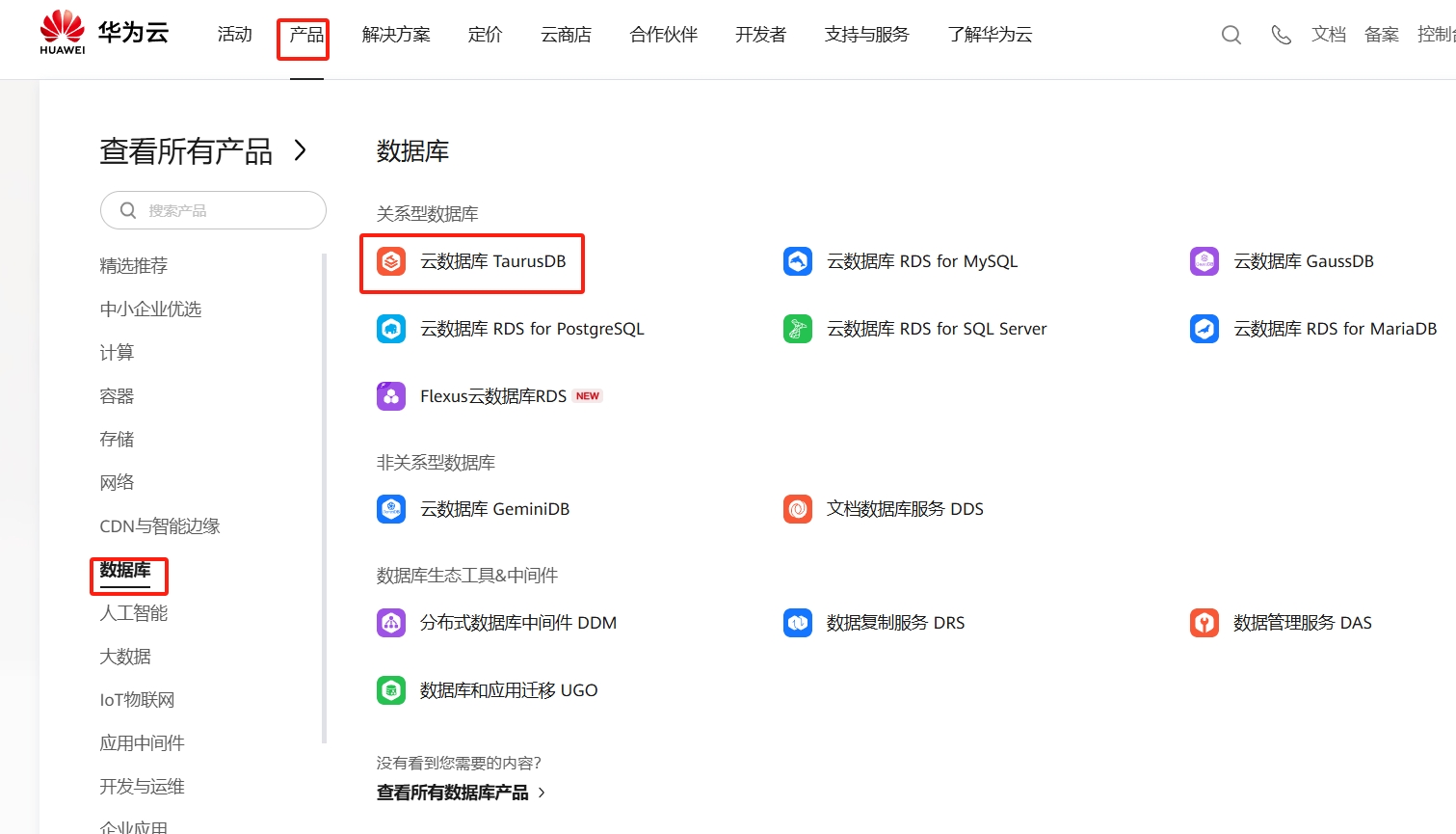Open 查看所有数据库产品 link
Screen dimensions: 1456x834
tap(452, 793)
